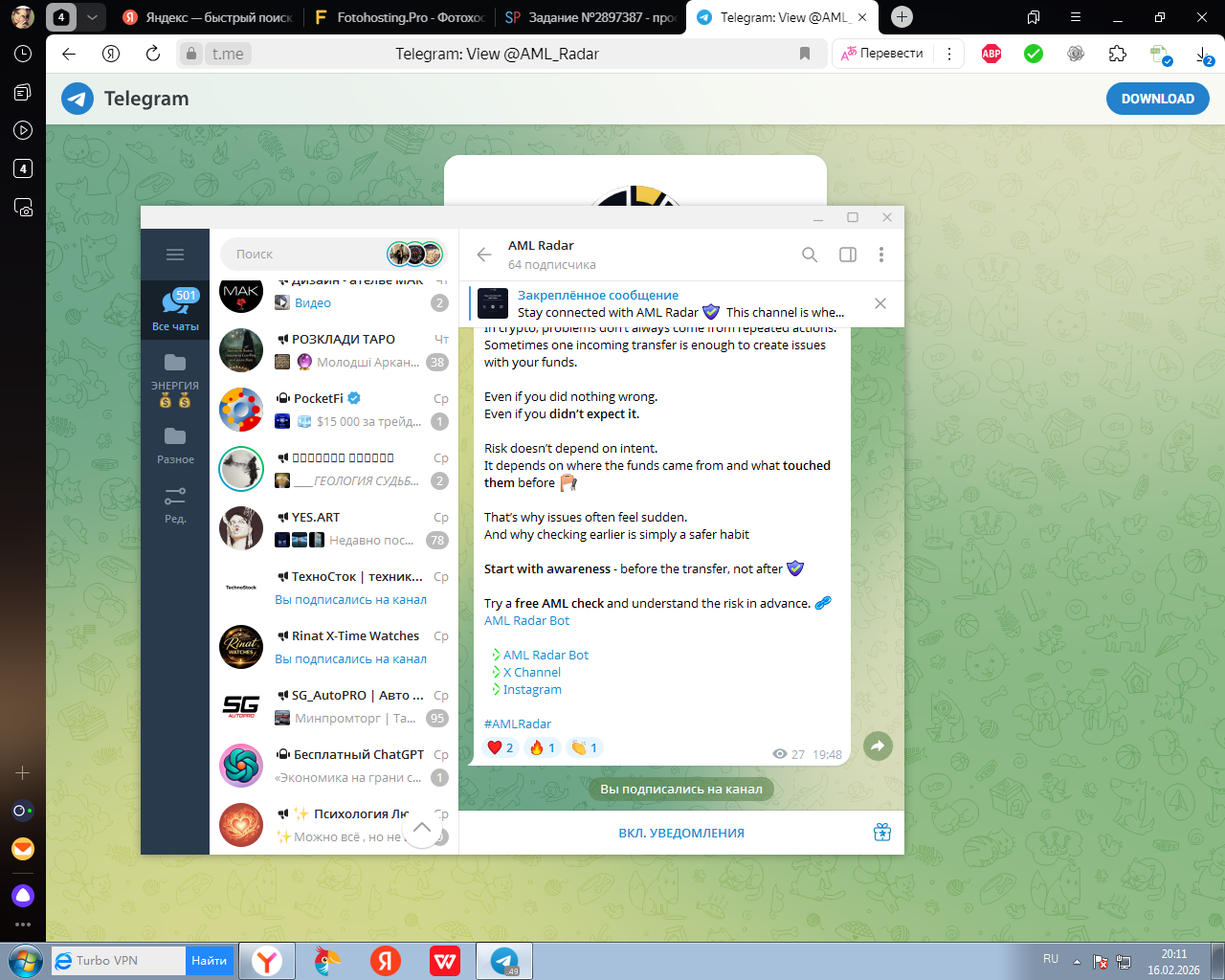Click the Перевести translate button
1225x980 pixels.
[882, 54]
